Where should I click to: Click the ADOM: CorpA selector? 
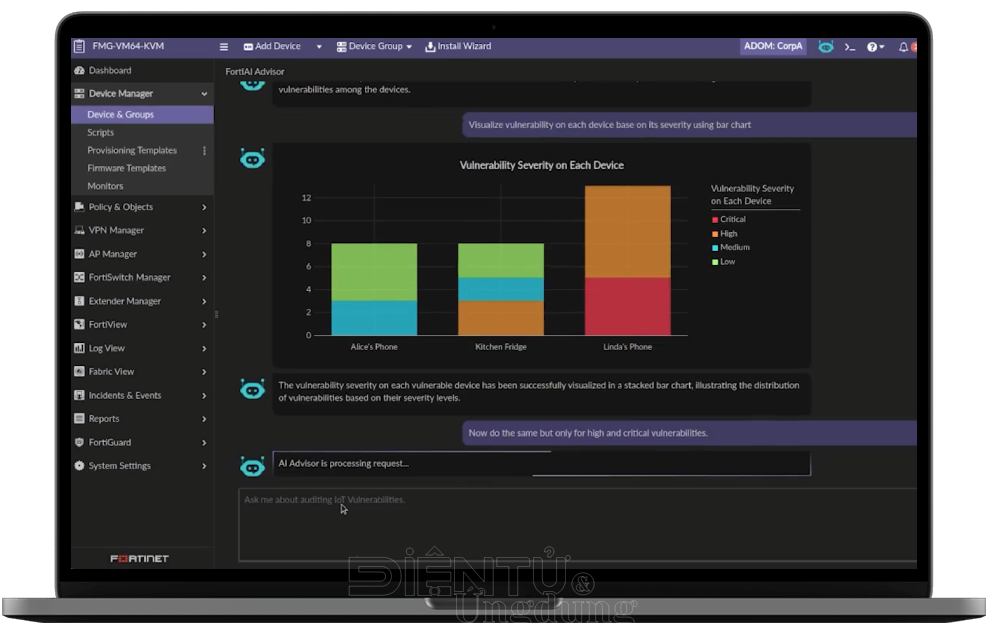[x=773, y=47]
